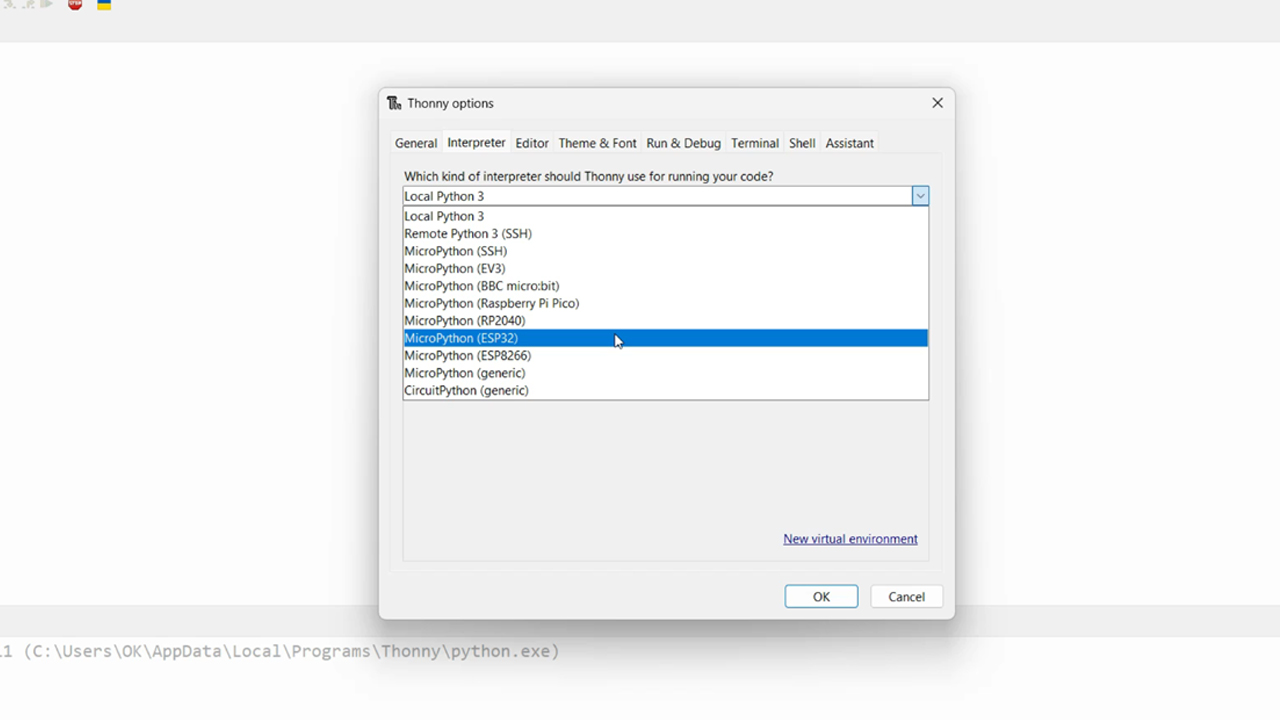This screenshot has height=720, width=1280.
Task: Open the Editor tab
Action: tap(532, 143)
